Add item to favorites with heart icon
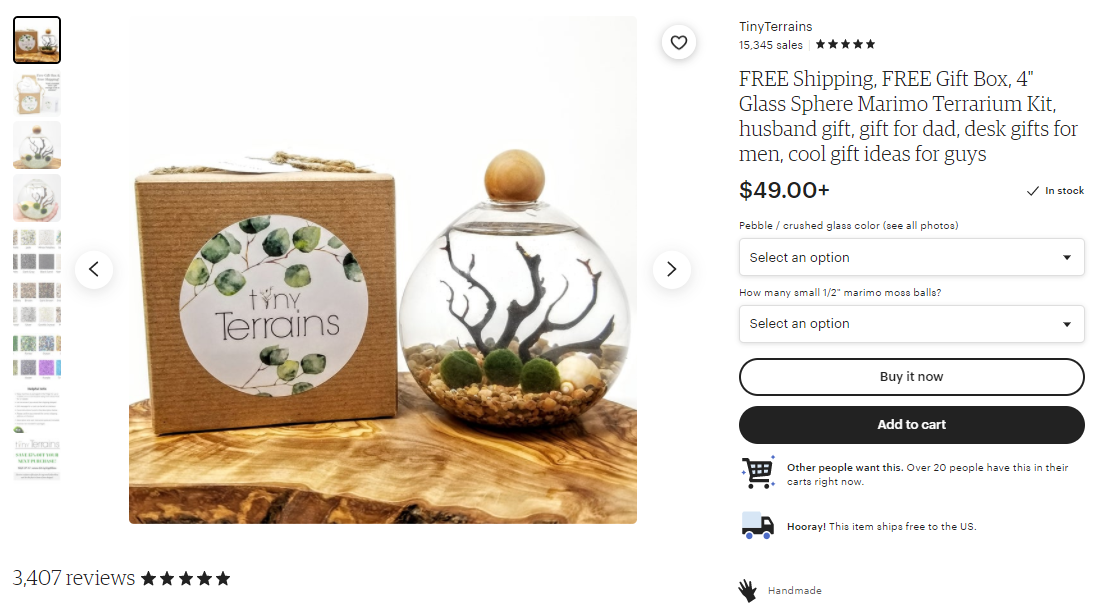This screenshot has height=604, width=1110. (678, 42)
